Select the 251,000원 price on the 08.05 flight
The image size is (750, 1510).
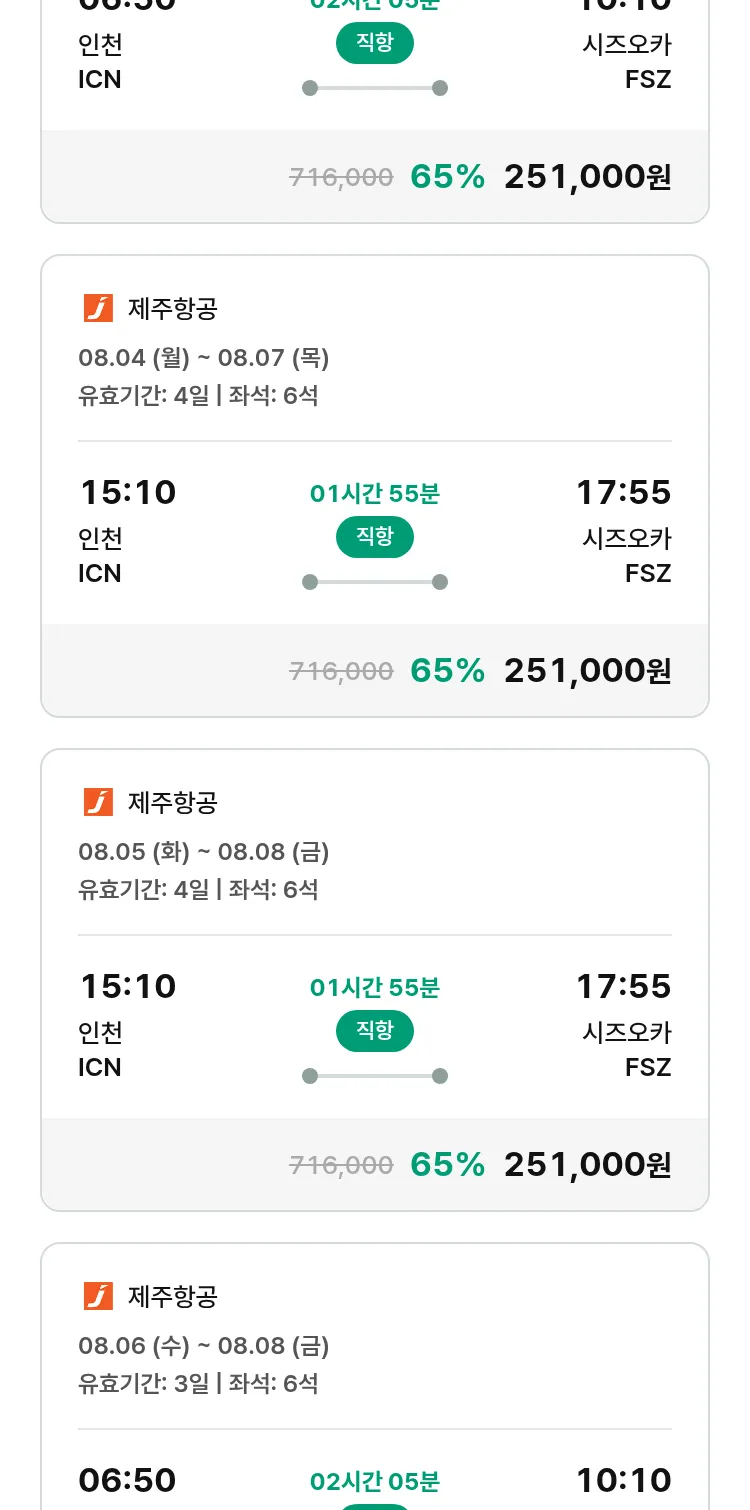pyautogui.click(x=587, y=1164)
